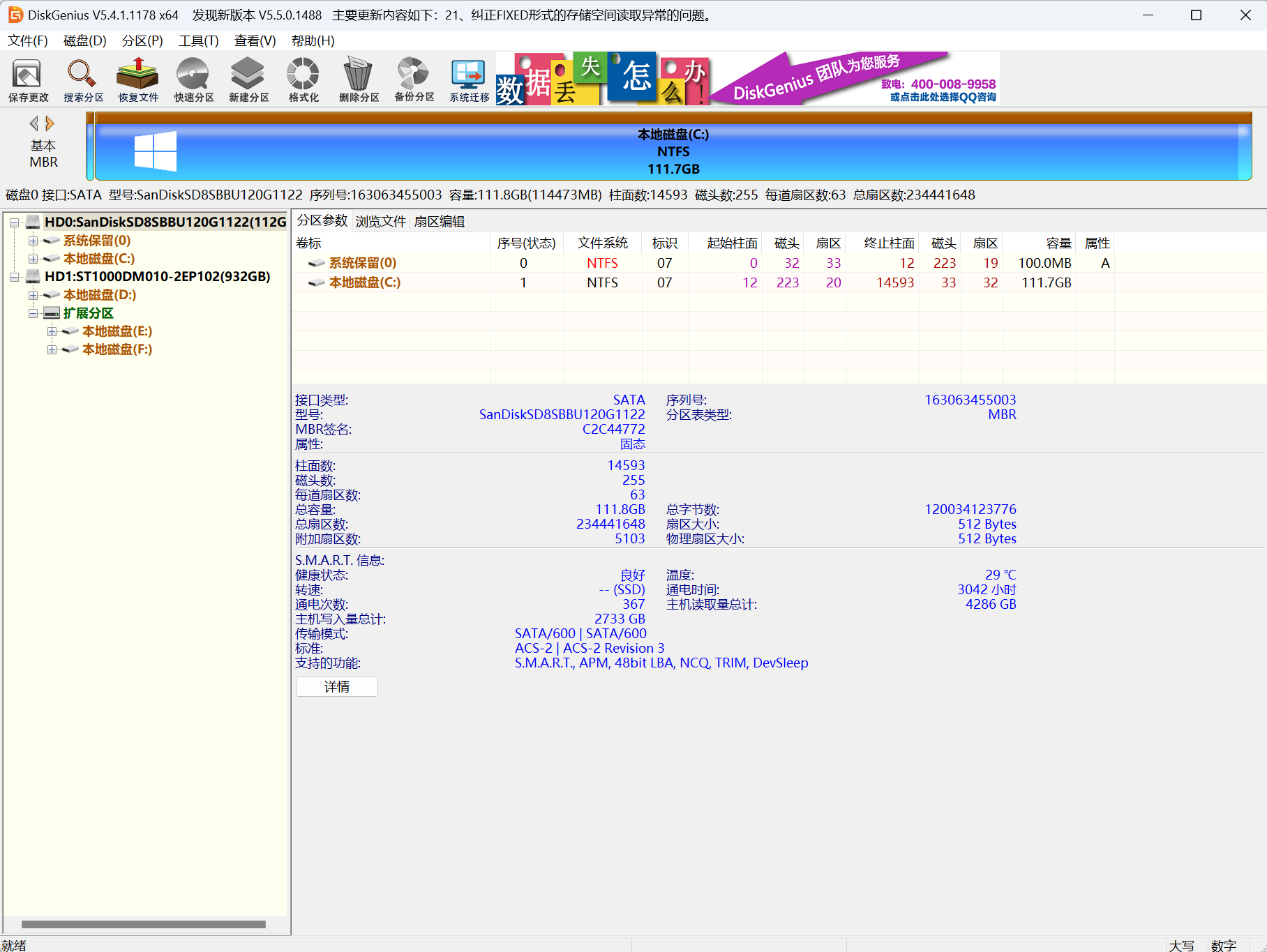1267x952 pixels.
Task: Launch the System Migration (系统迁移) tool
Action: click(469, 79)
